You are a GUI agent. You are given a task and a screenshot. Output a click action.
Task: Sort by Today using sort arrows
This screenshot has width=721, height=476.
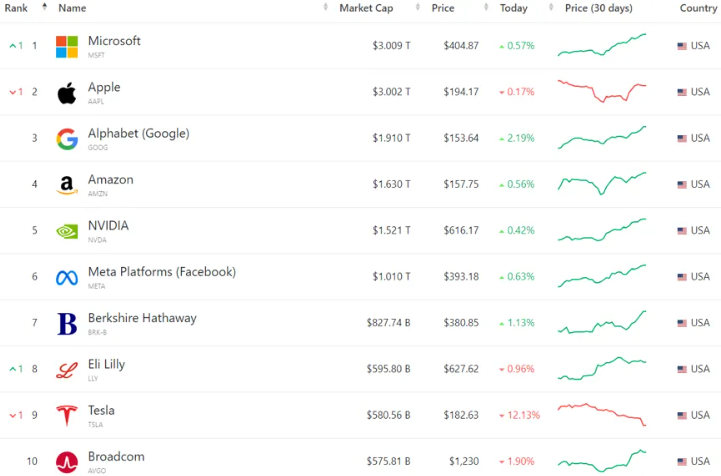click(551, 6)
